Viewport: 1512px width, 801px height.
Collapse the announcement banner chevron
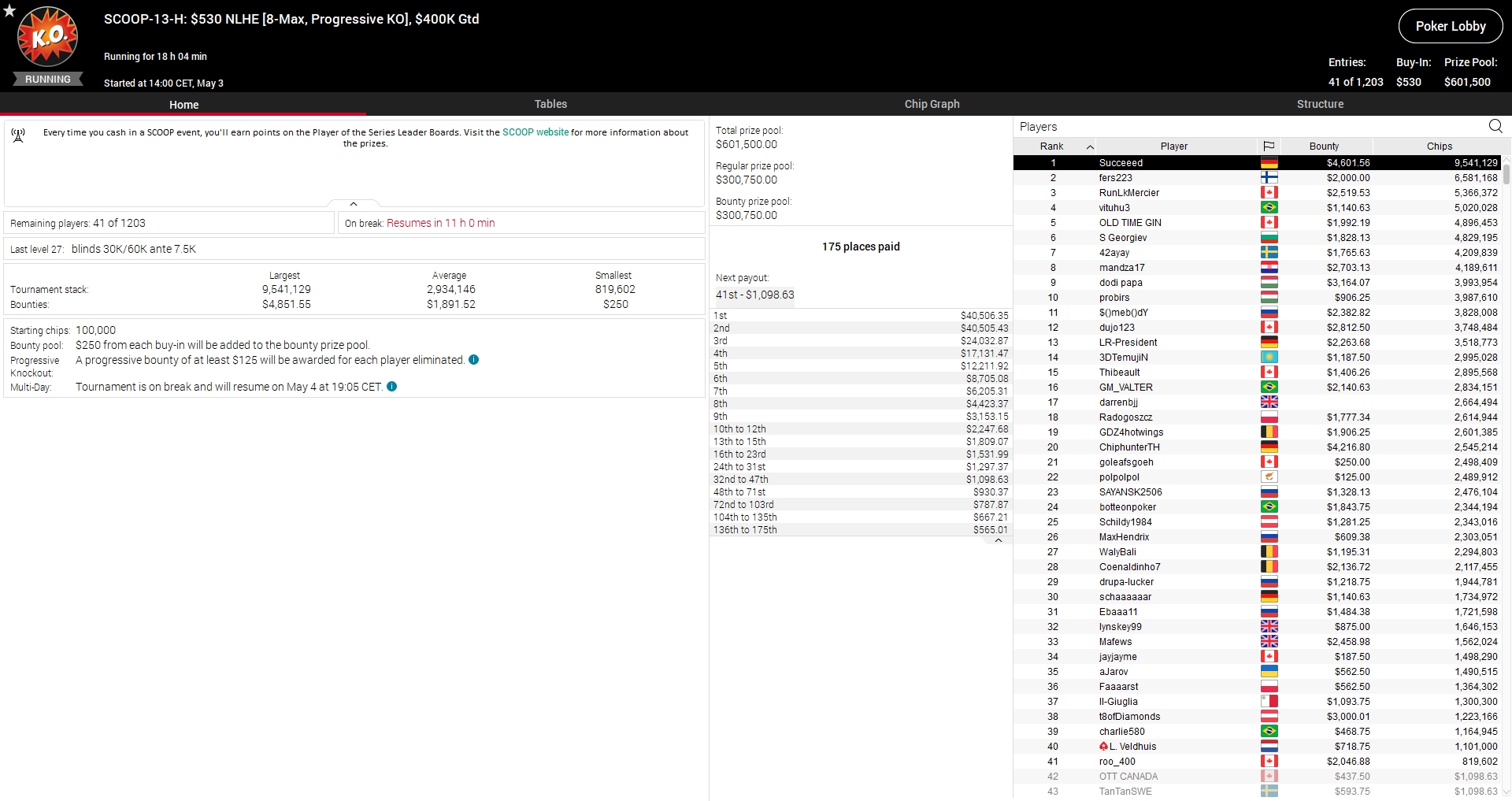click(x=354, y=203)
